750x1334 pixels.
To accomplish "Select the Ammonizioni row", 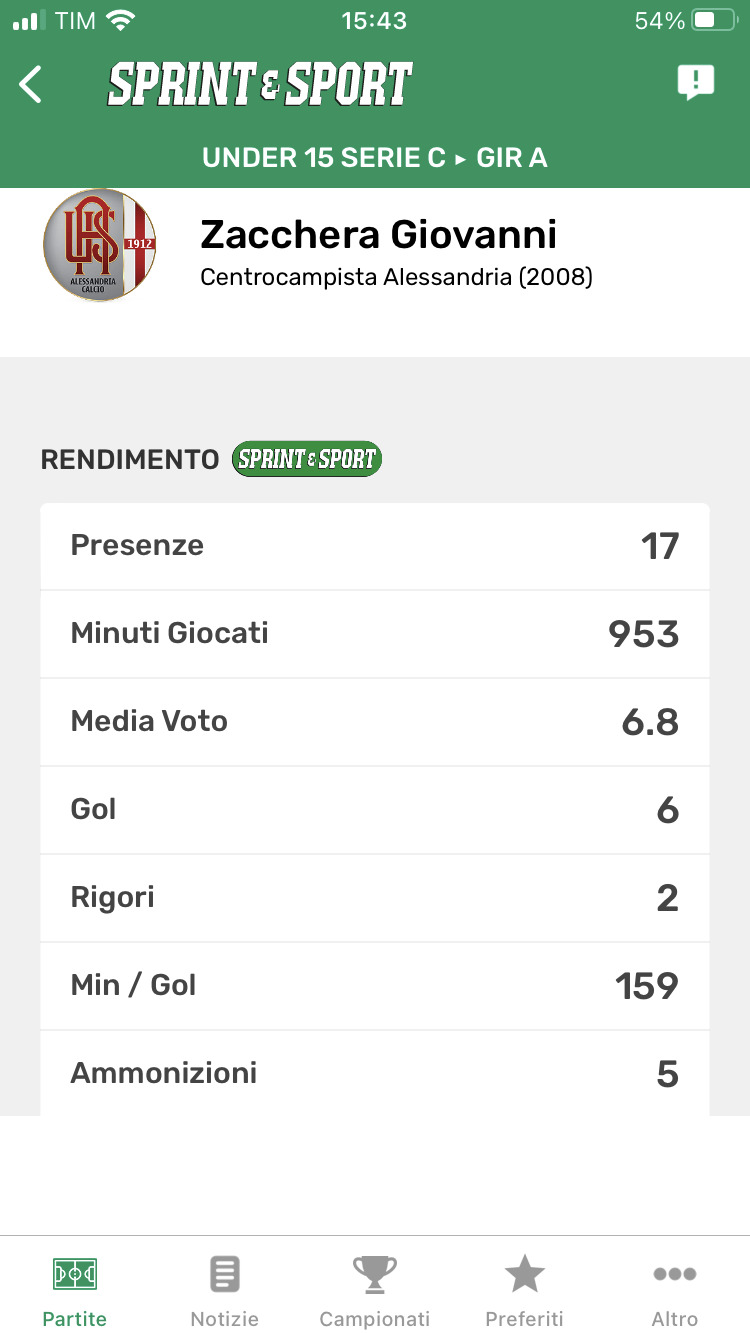I will [x=375, y=1074].
